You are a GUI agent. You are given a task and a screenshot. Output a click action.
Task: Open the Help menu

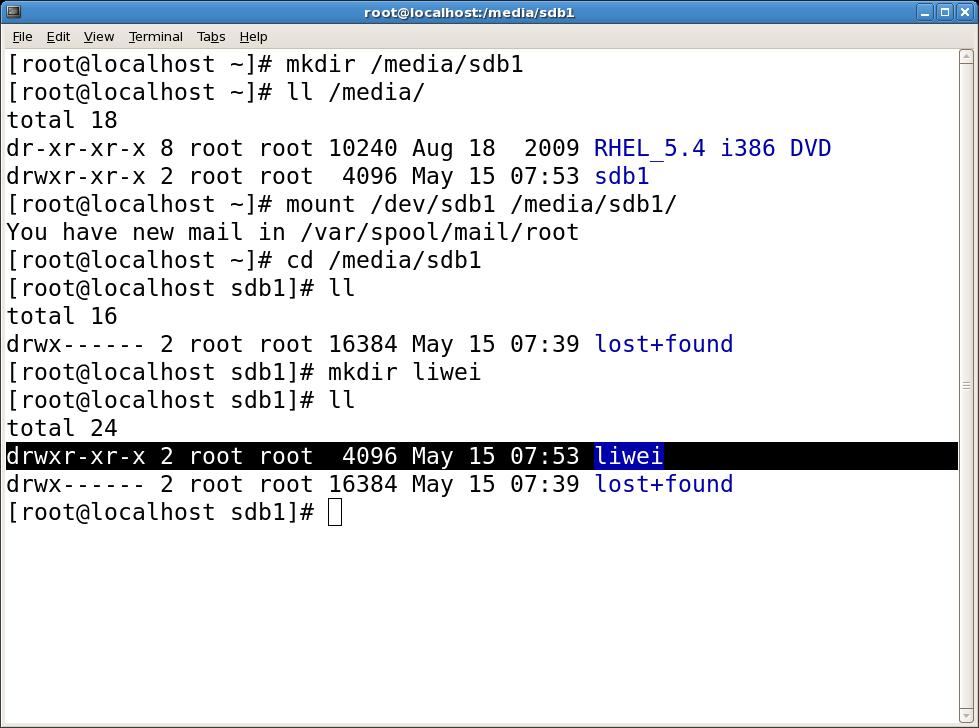pyautogui.click(x=253, y=36)
